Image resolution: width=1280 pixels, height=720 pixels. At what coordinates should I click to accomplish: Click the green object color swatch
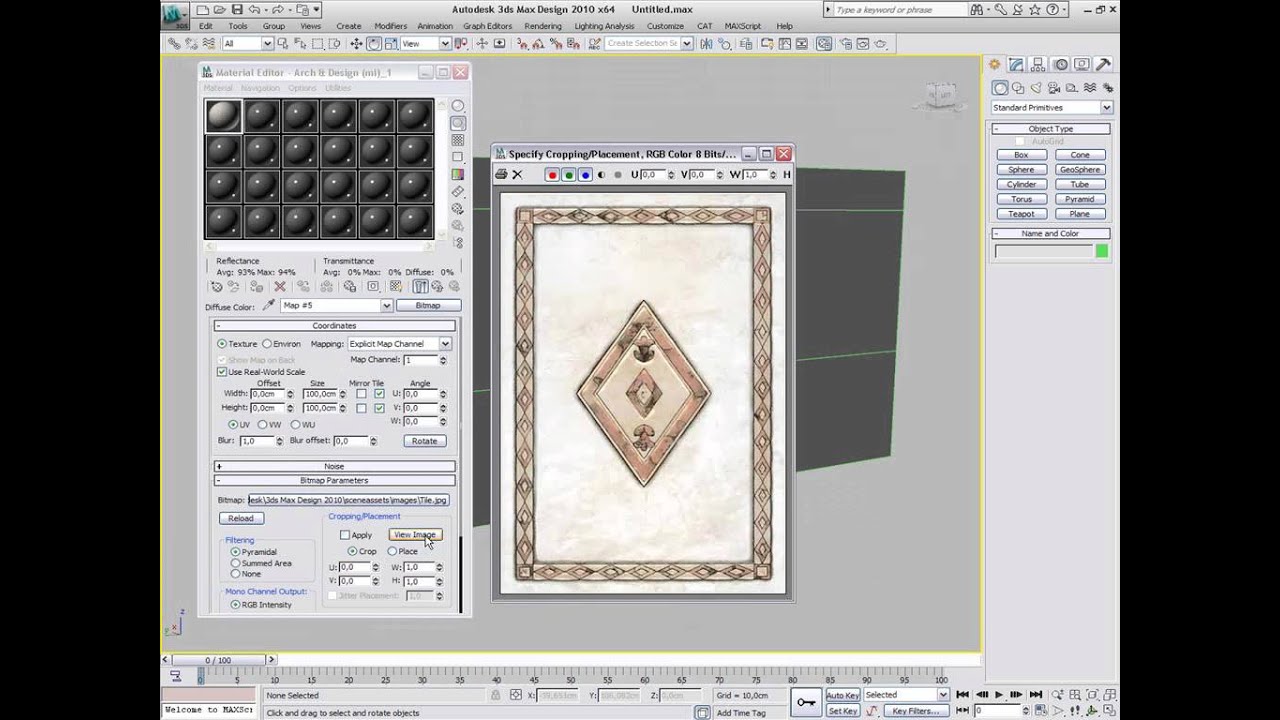pyautogui.click(x=1102, y=252)
